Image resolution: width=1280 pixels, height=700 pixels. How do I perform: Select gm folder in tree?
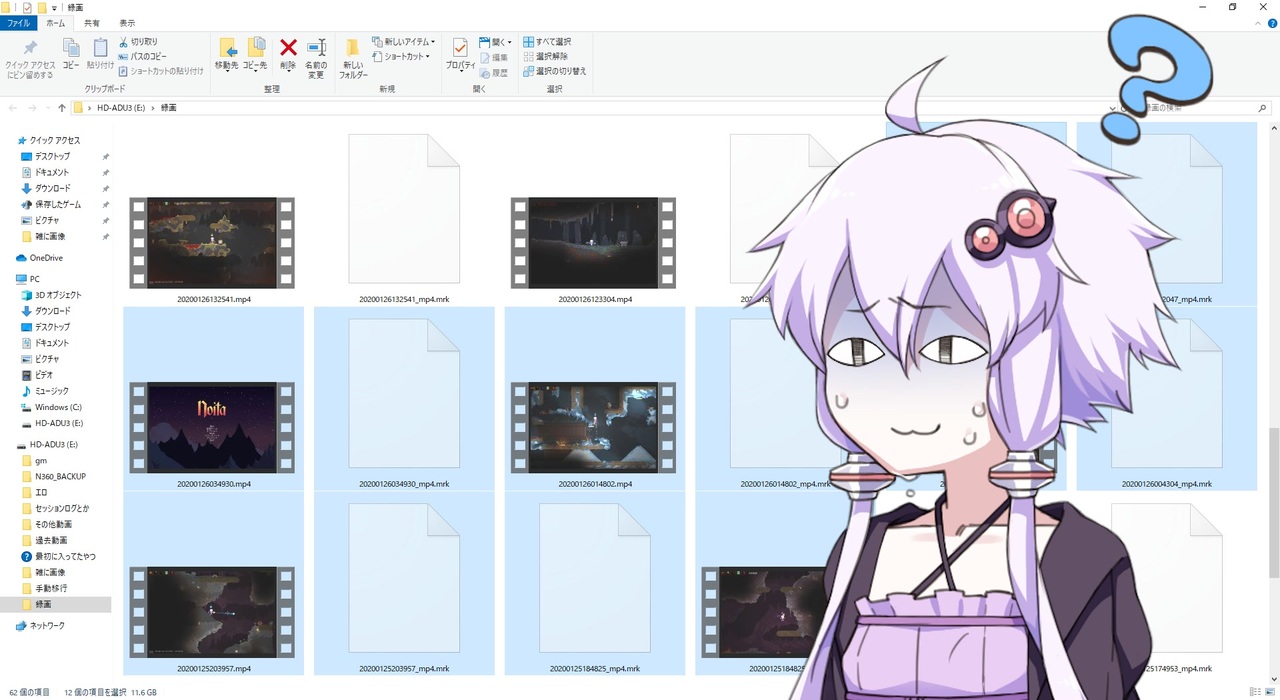click(34, 460)
